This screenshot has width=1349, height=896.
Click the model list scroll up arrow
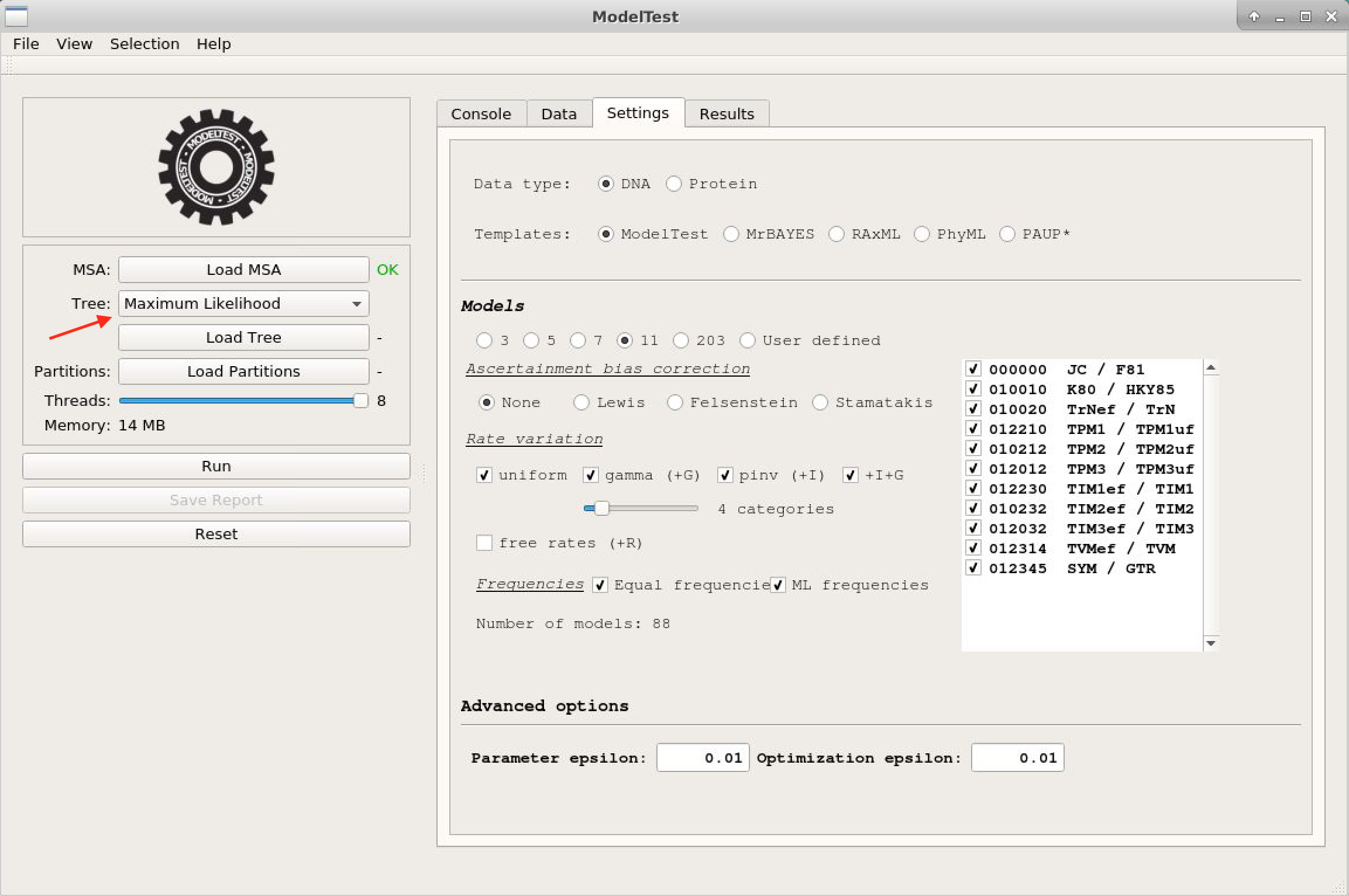[x=1211, y=367]
